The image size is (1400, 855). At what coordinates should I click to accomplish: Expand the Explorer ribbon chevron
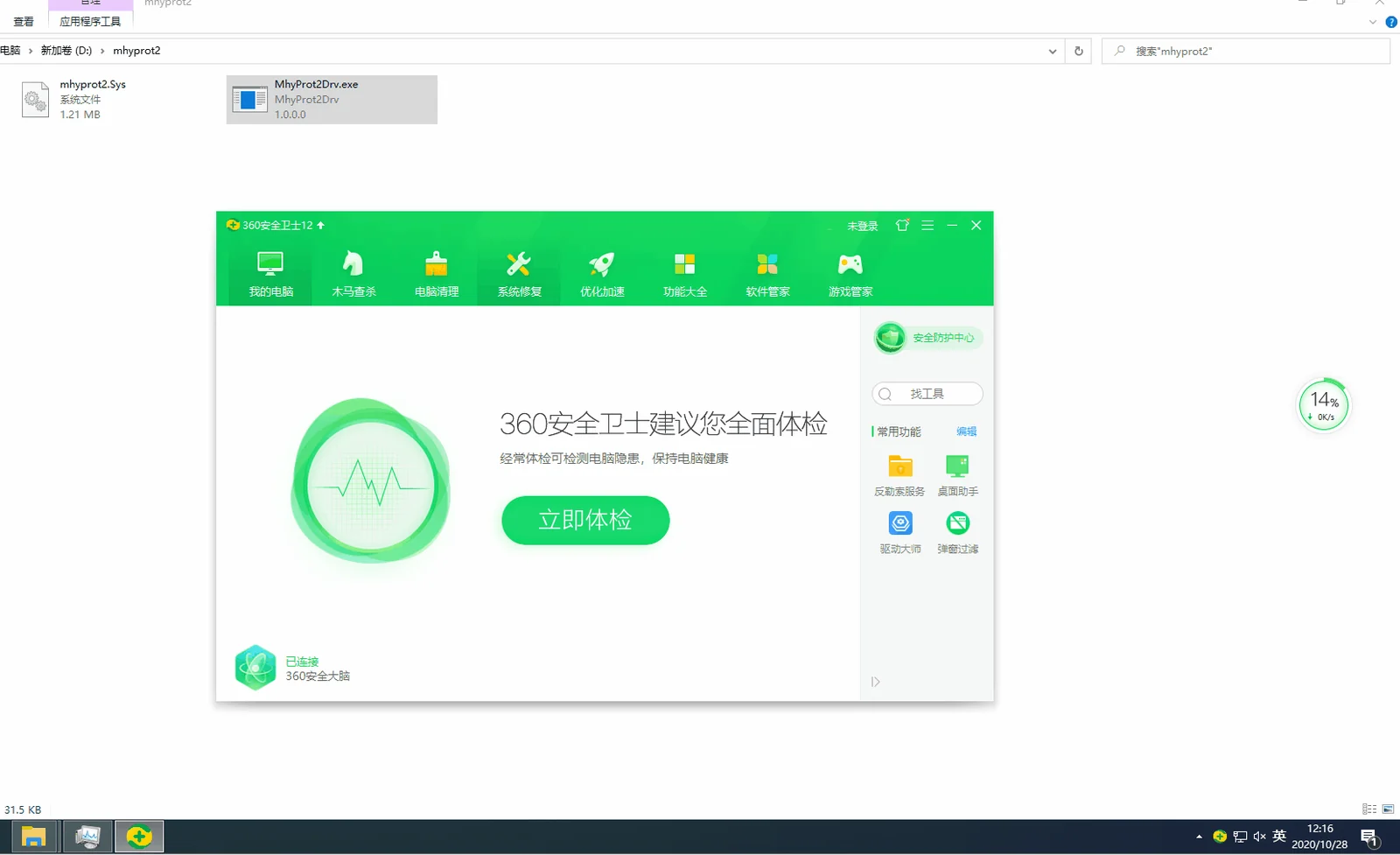(1373, 22)
